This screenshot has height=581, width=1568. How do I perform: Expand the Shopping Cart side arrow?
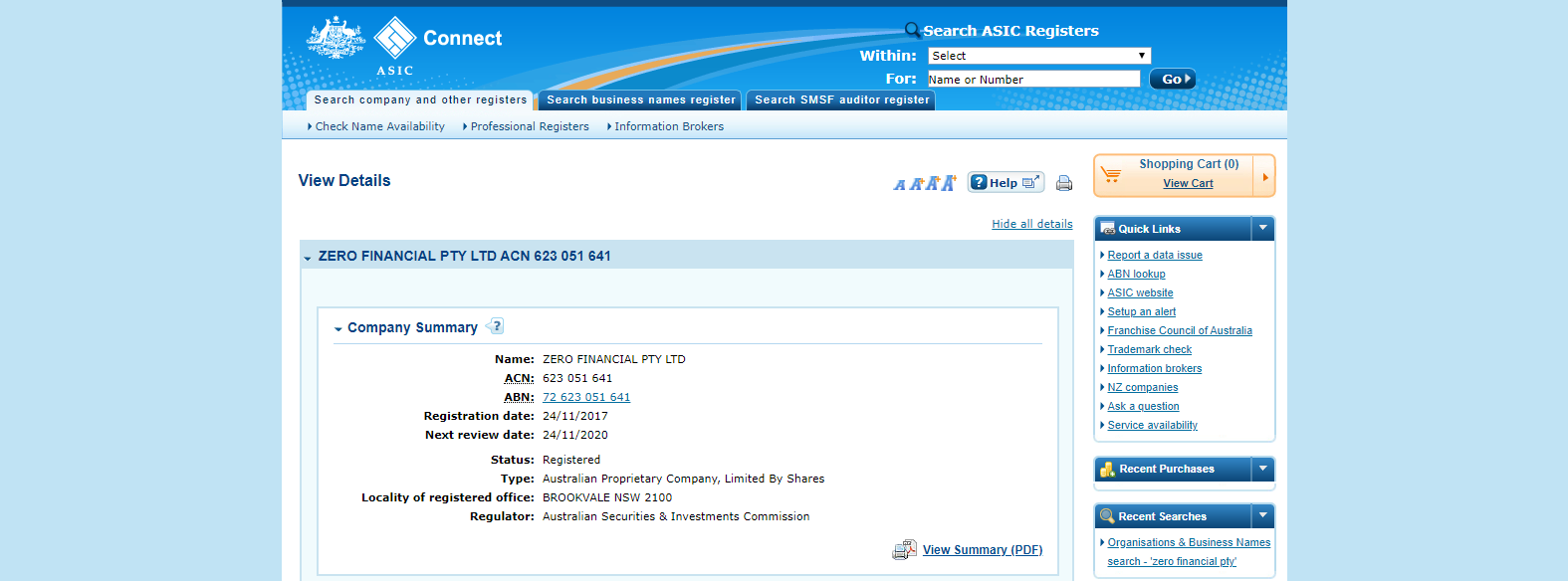coord(1264,177)
